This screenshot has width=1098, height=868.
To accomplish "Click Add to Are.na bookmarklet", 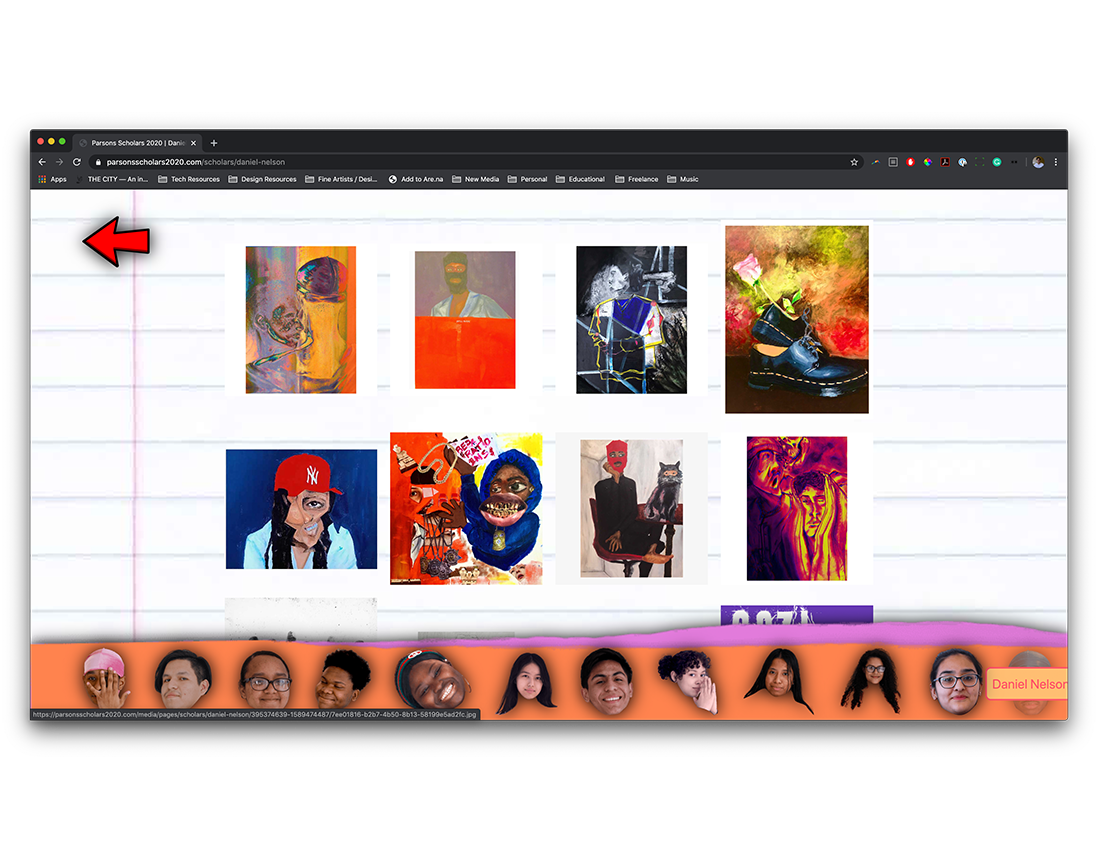I will [416, 179].
